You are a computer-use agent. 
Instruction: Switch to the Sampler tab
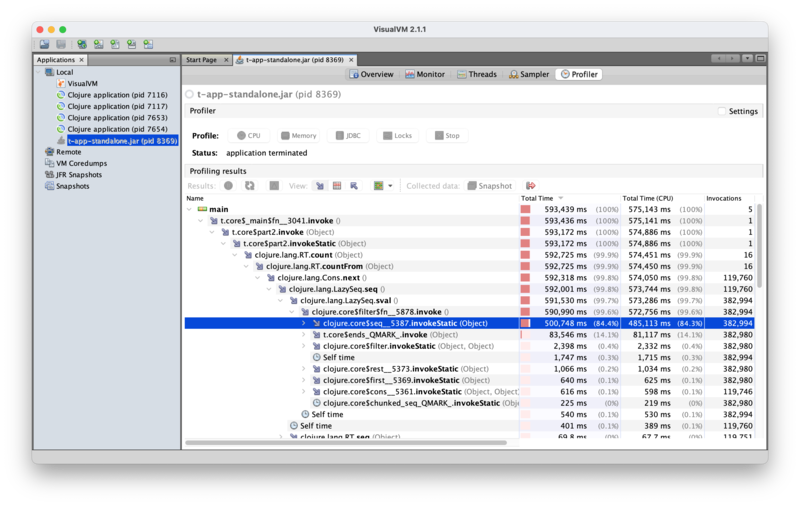(529, 74)
